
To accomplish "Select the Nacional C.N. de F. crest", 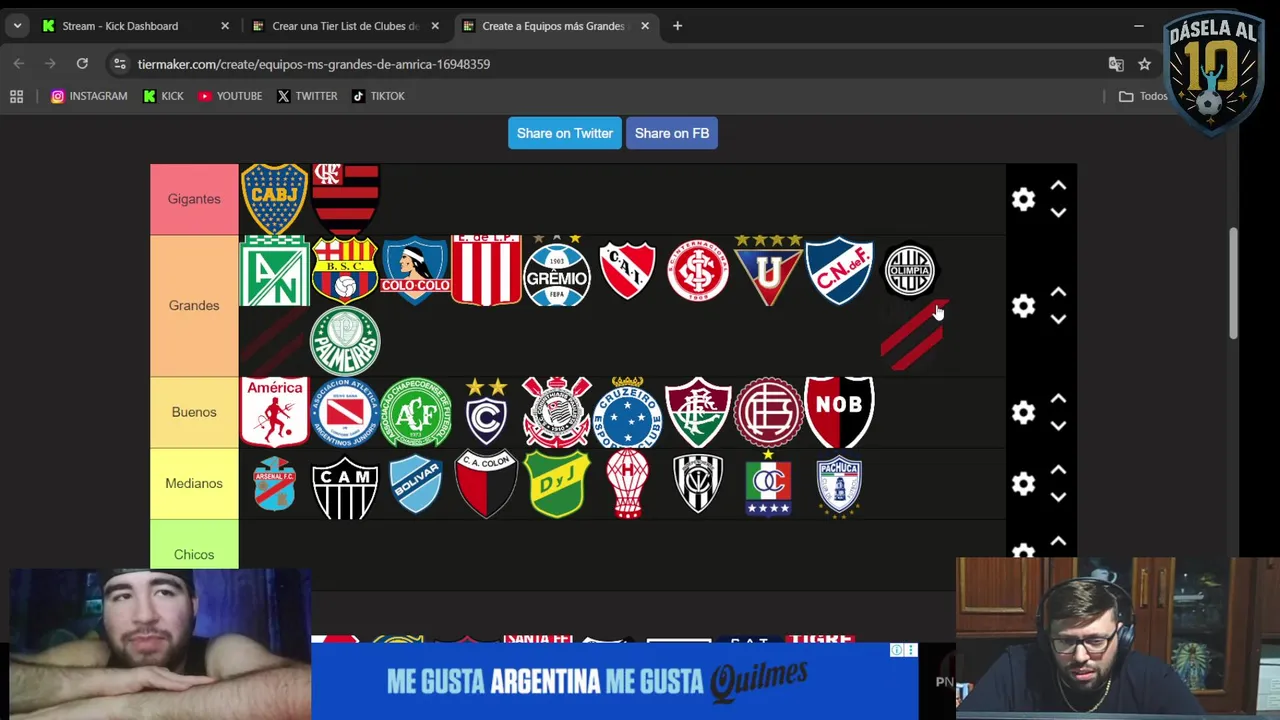I will click(x=839, y=270).
